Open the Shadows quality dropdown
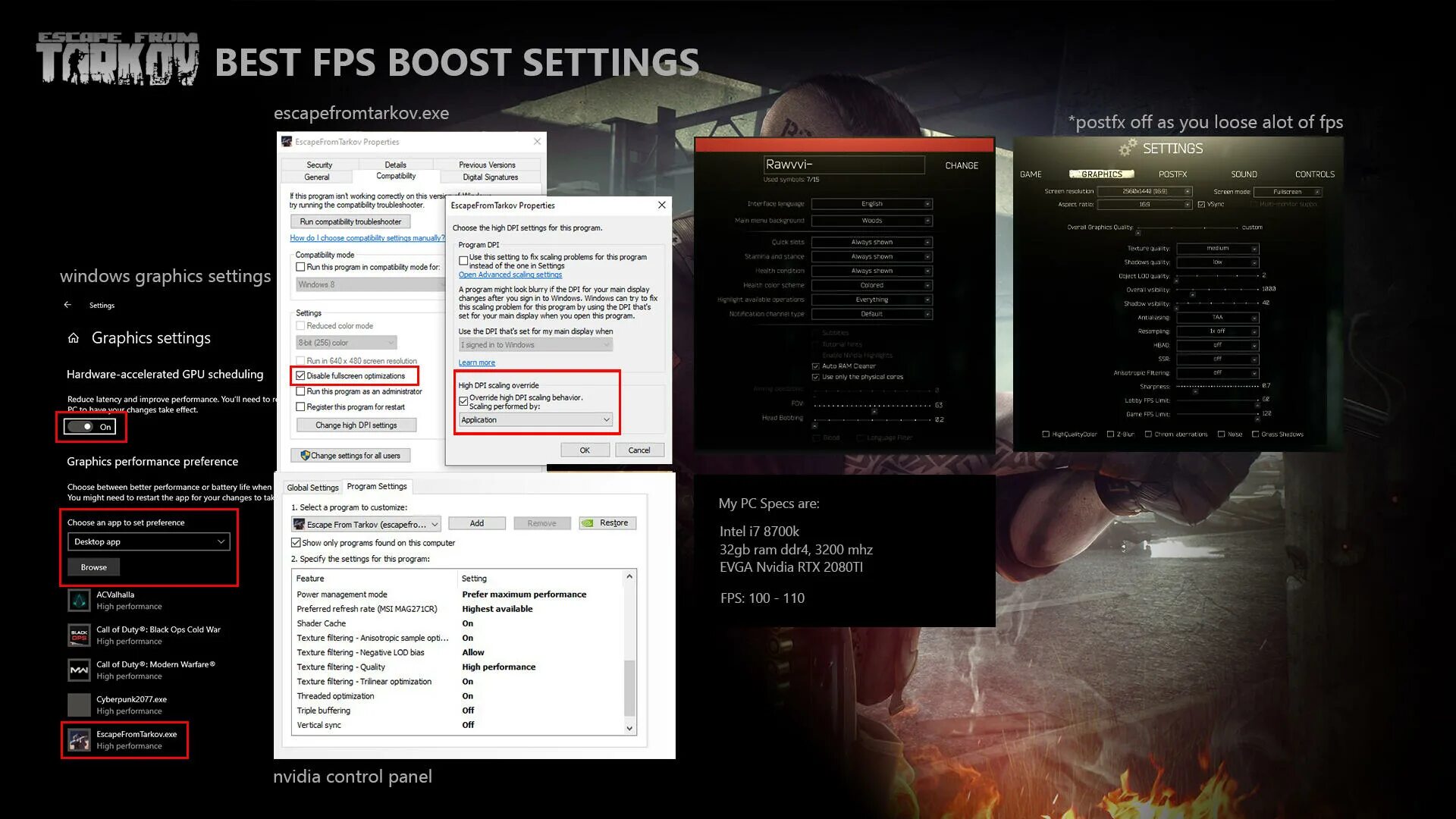This screenshot has width=1456, height=819. coord(1218,262)
